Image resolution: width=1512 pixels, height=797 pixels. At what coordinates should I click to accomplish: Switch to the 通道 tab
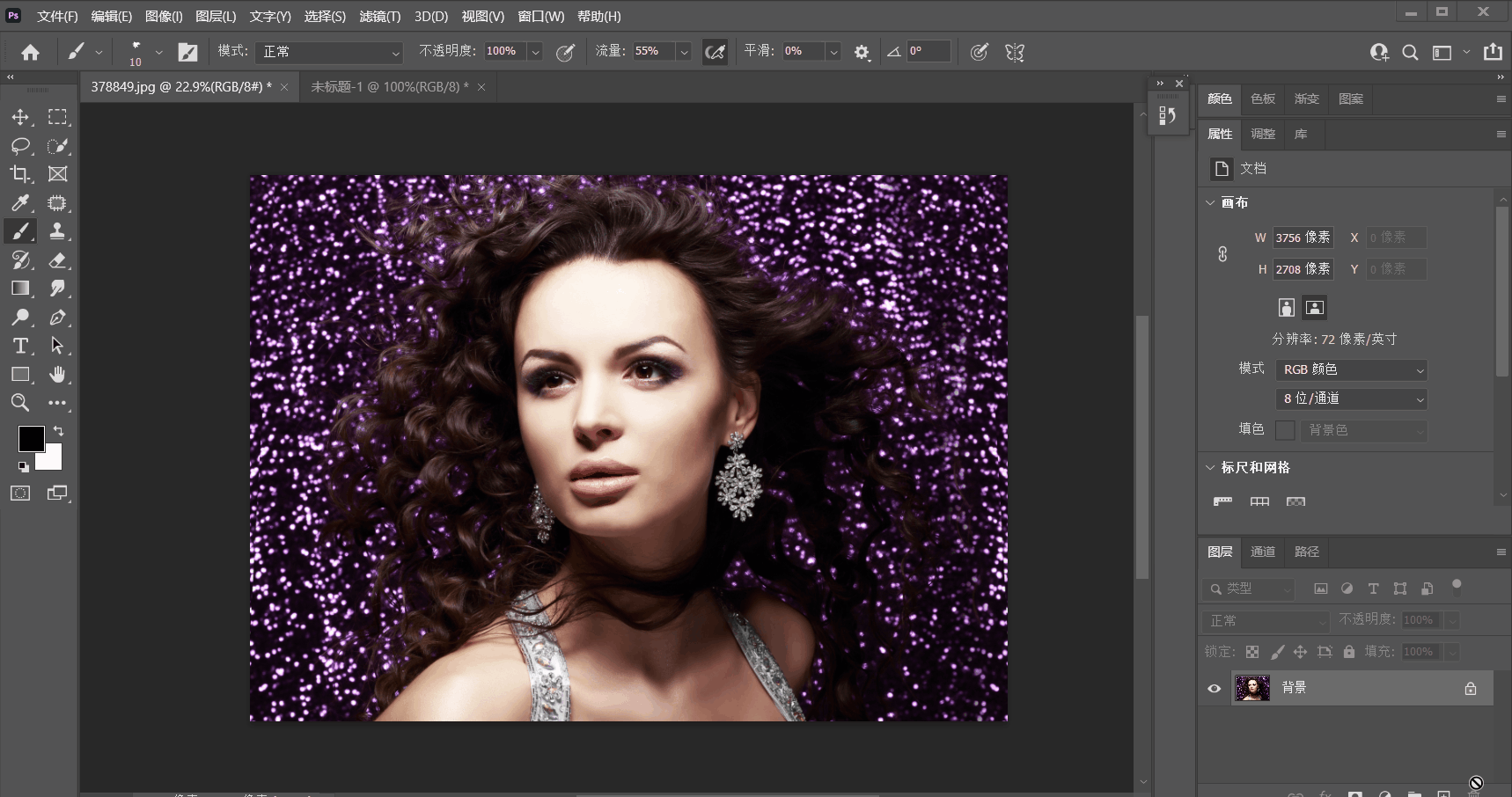1263,552
